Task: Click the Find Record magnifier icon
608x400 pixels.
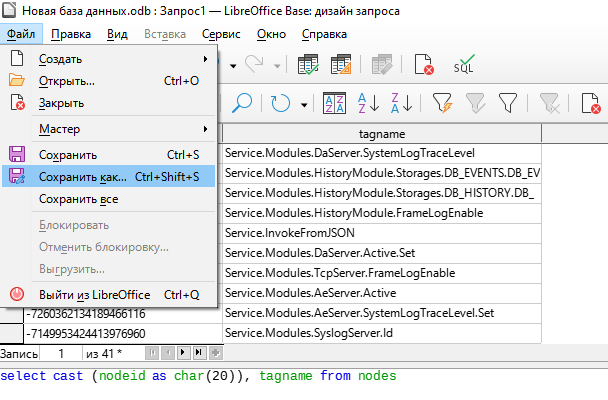Action: pyautogui.click(x=242, y=104)
